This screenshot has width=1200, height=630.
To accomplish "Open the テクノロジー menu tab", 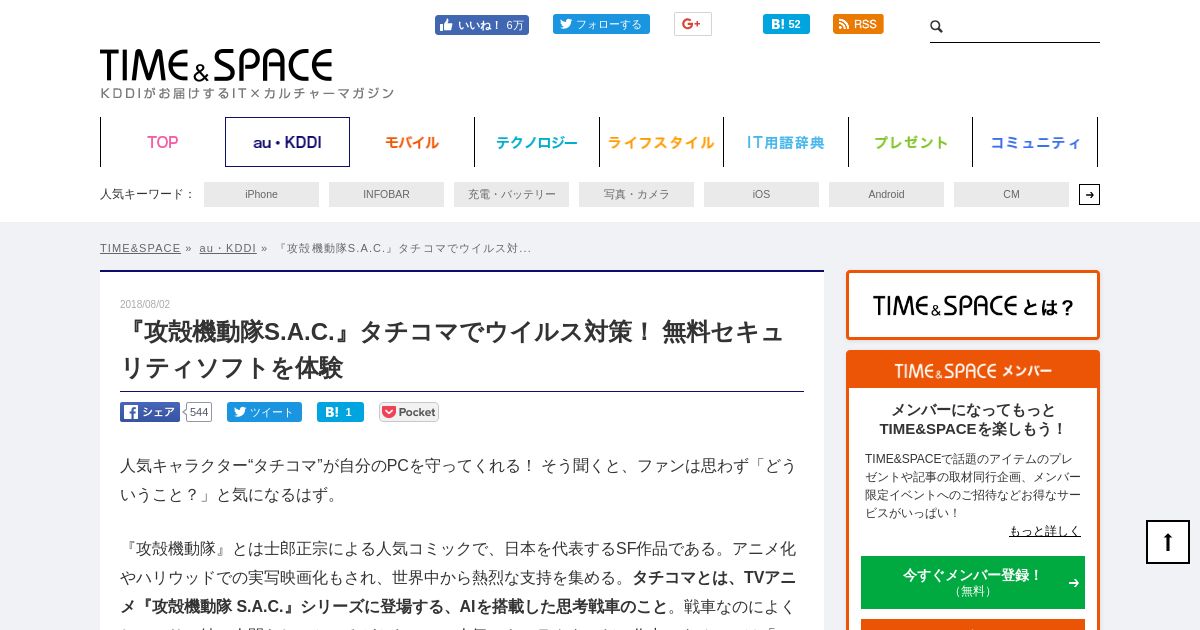I will (x=537, y=142).
